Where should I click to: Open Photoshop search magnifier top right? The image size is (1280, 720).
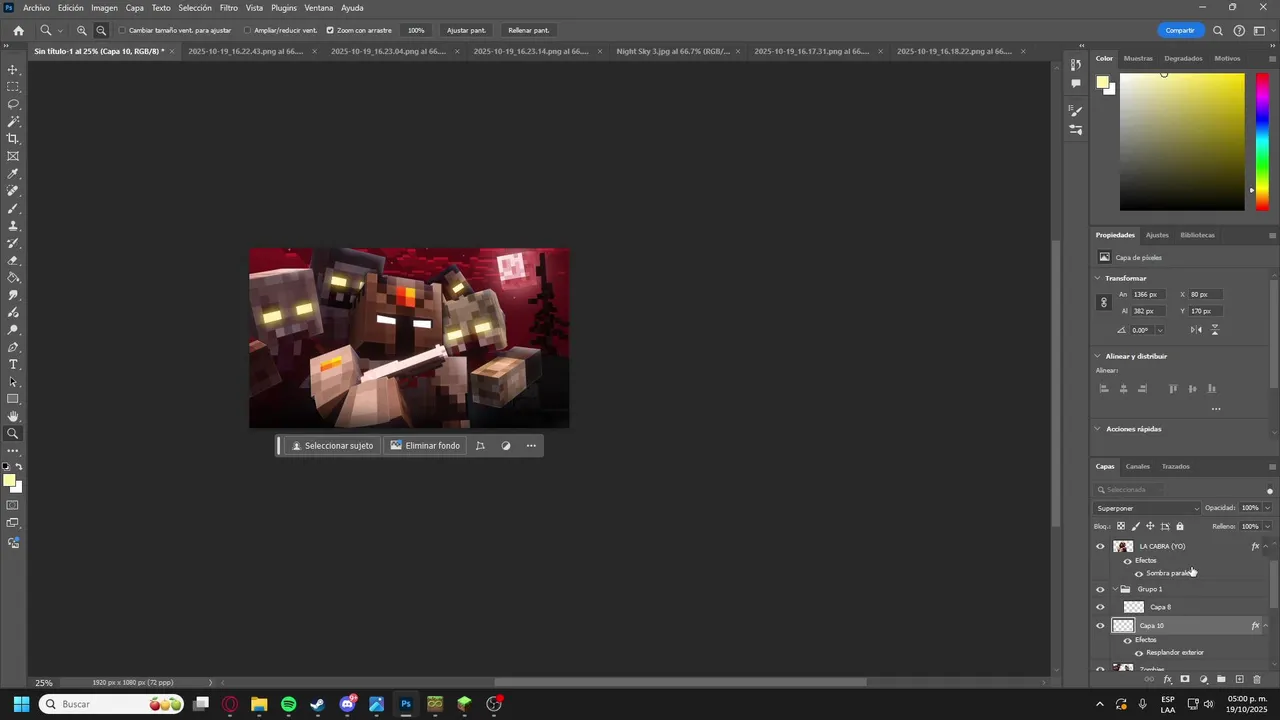(x=1218, y=30)
